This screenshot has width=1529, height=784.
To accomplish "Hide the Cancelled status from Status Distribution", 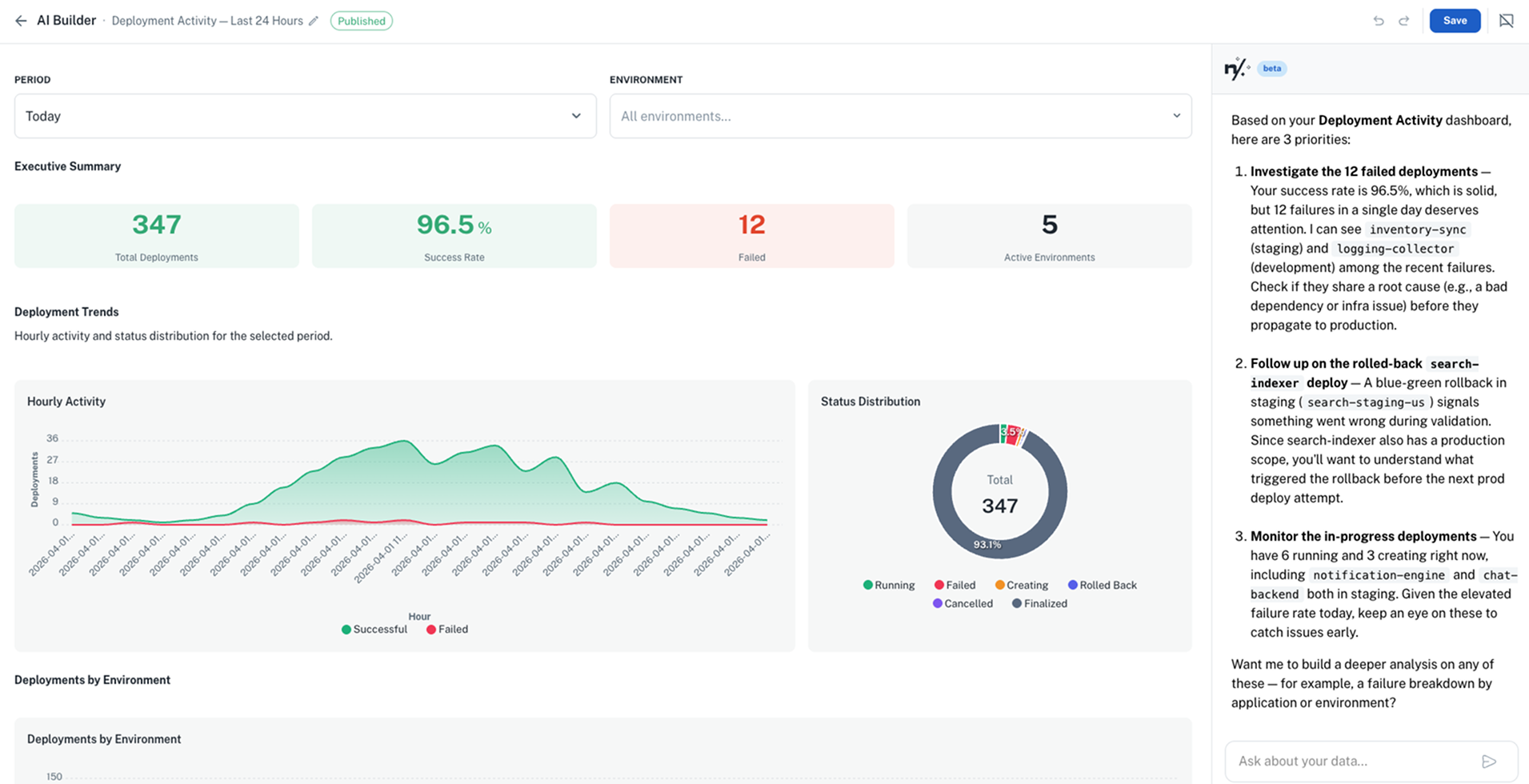I will click(963, 603).
